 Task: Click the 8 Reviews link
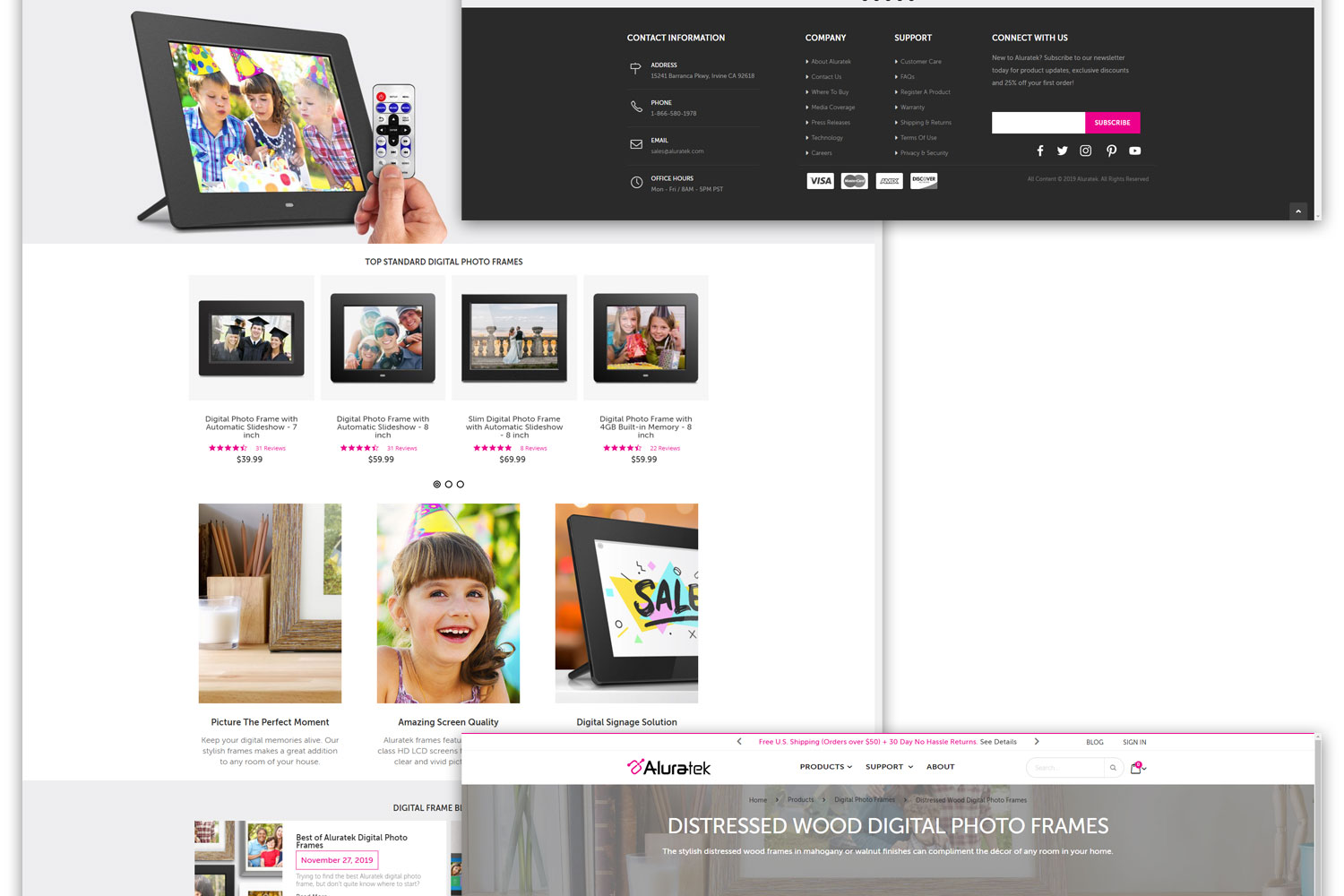pyautogui.click(x=533, y=448)
